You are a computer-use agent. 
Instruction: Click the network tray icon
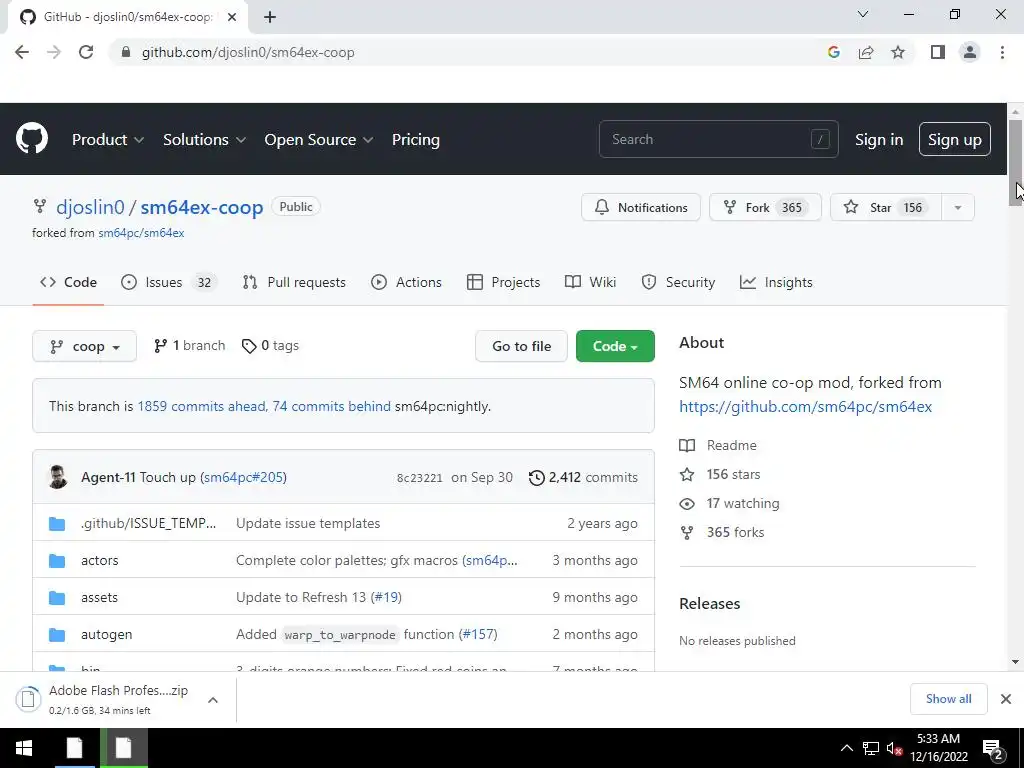[871, 749]
